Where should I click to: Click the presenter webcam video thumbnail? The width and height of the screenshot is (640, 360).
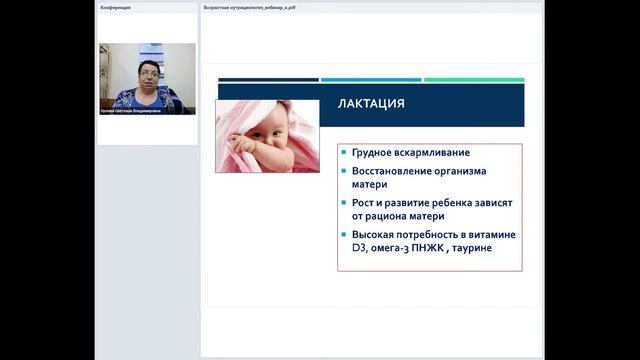(147, 79)
